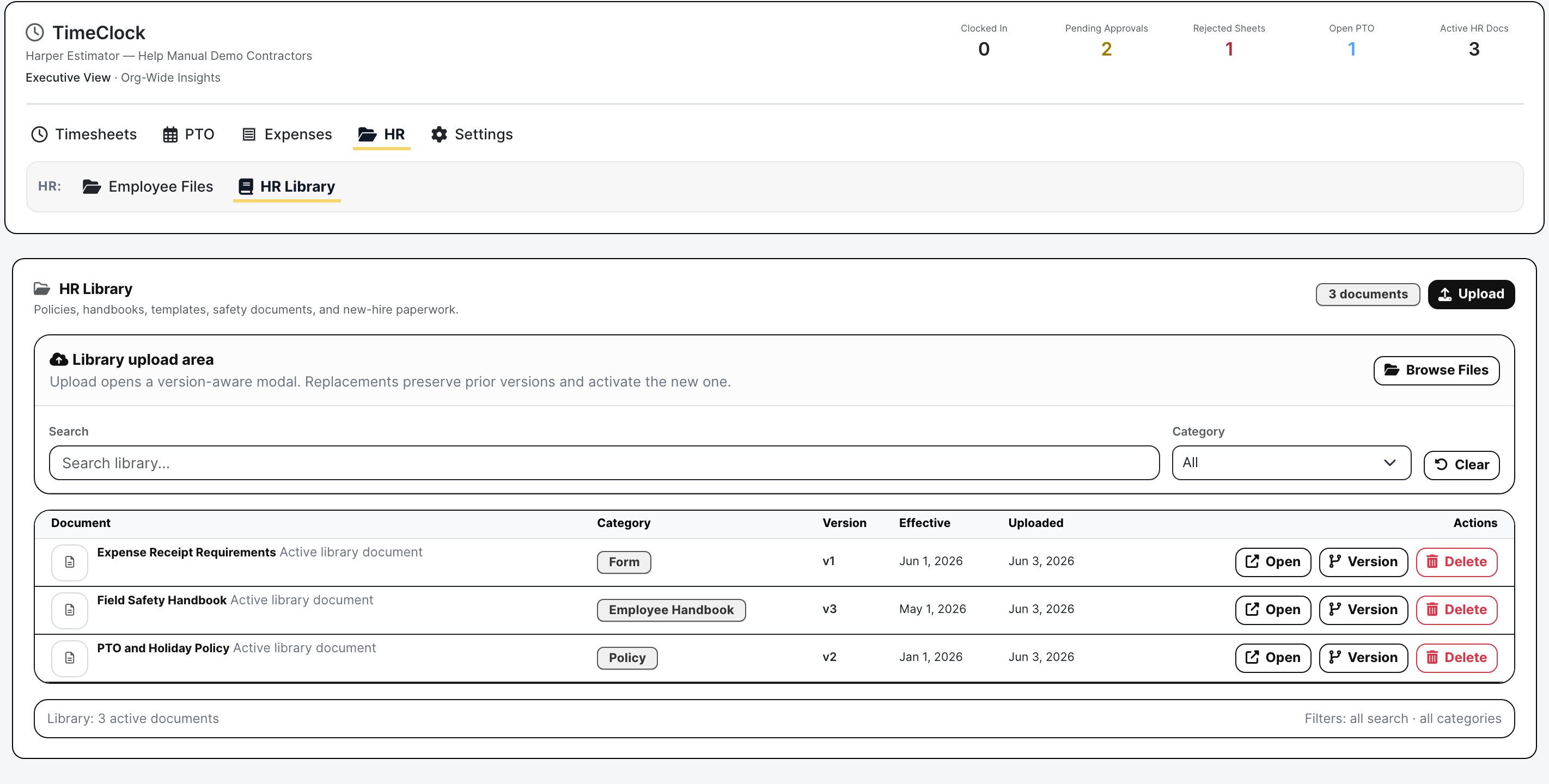The image size is (1549, 784).
Task: Click the Policy category badge
Action: (x=626, y=658)
